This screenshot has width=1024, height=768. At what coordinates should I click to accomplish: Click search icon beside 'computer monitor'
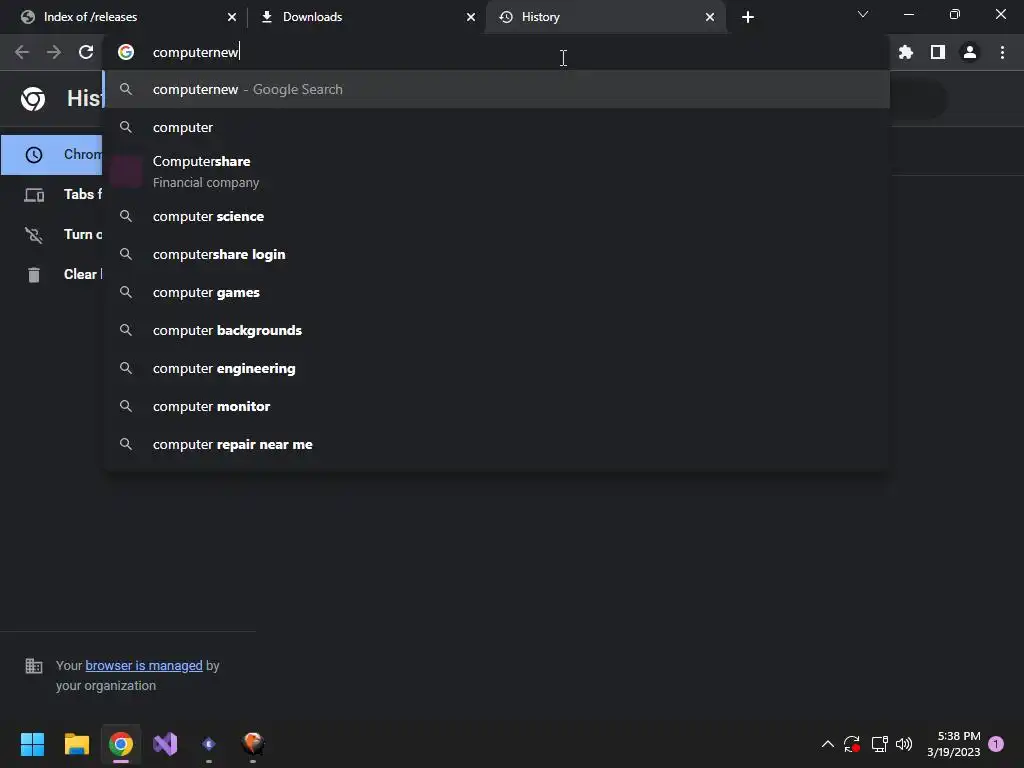click(126, 406)
